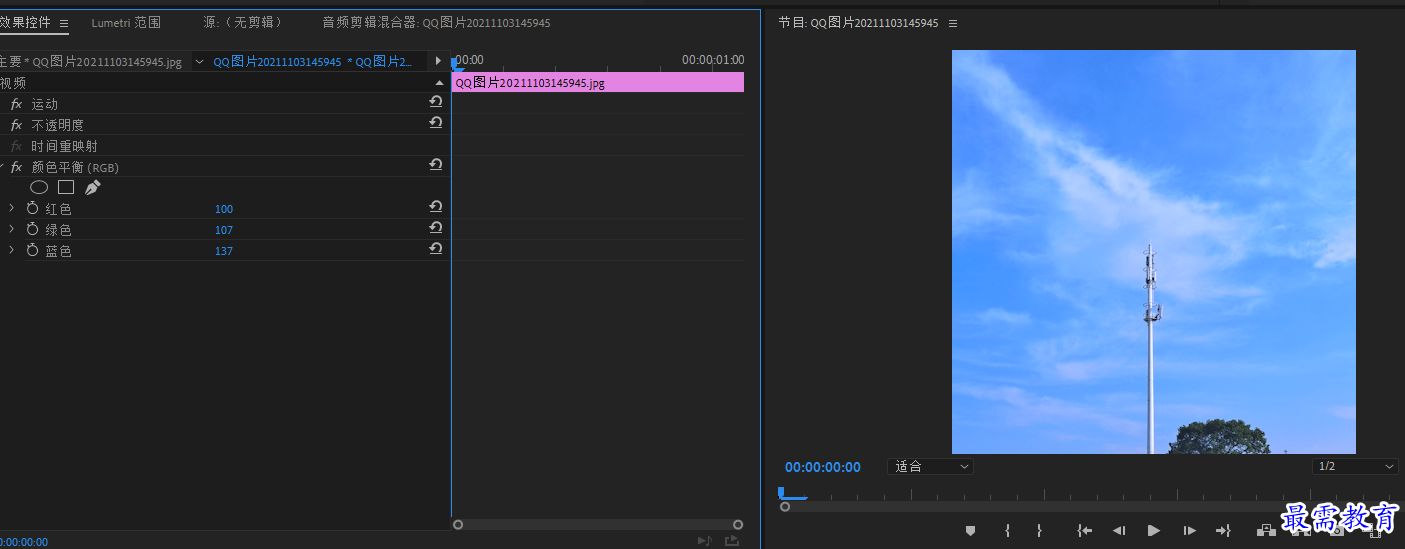Create an ellipse mask for 颜色平衡
Screen dimensions: 1405x549
pyautogui.click(x=39, y=187)
